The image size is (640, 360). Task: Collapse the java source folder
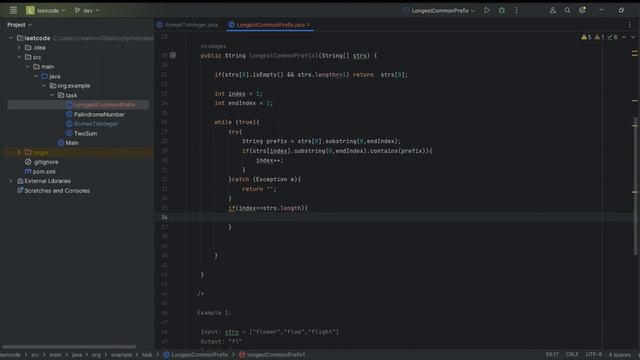pos(36,76)
